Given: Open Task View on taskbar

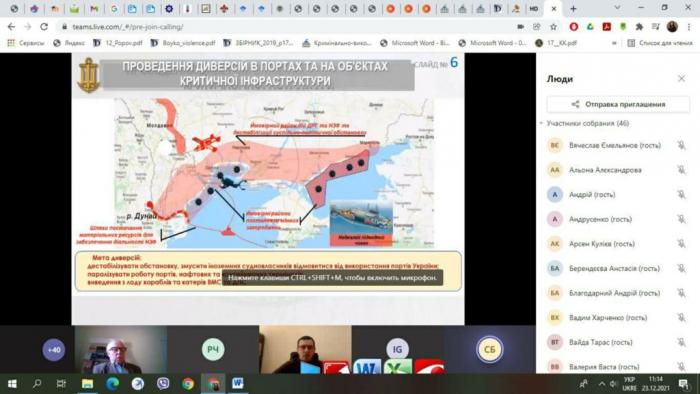Looking at the screenshot, I should pos(61,384).
